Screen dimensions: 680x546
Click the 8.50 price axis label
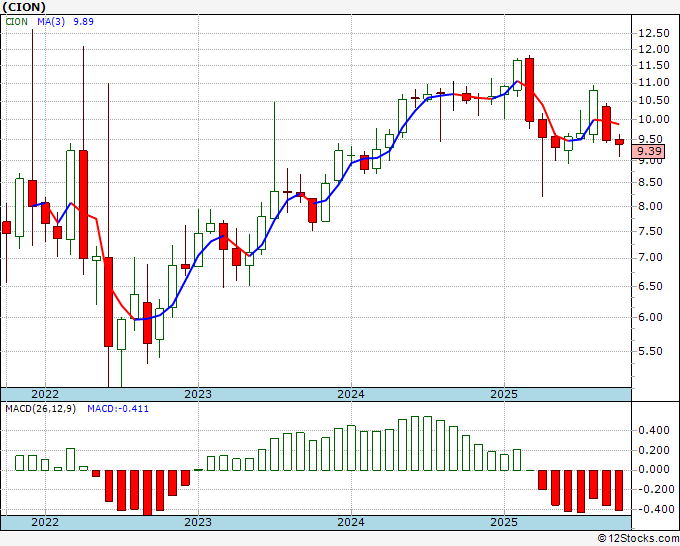[x=651, y=183]
